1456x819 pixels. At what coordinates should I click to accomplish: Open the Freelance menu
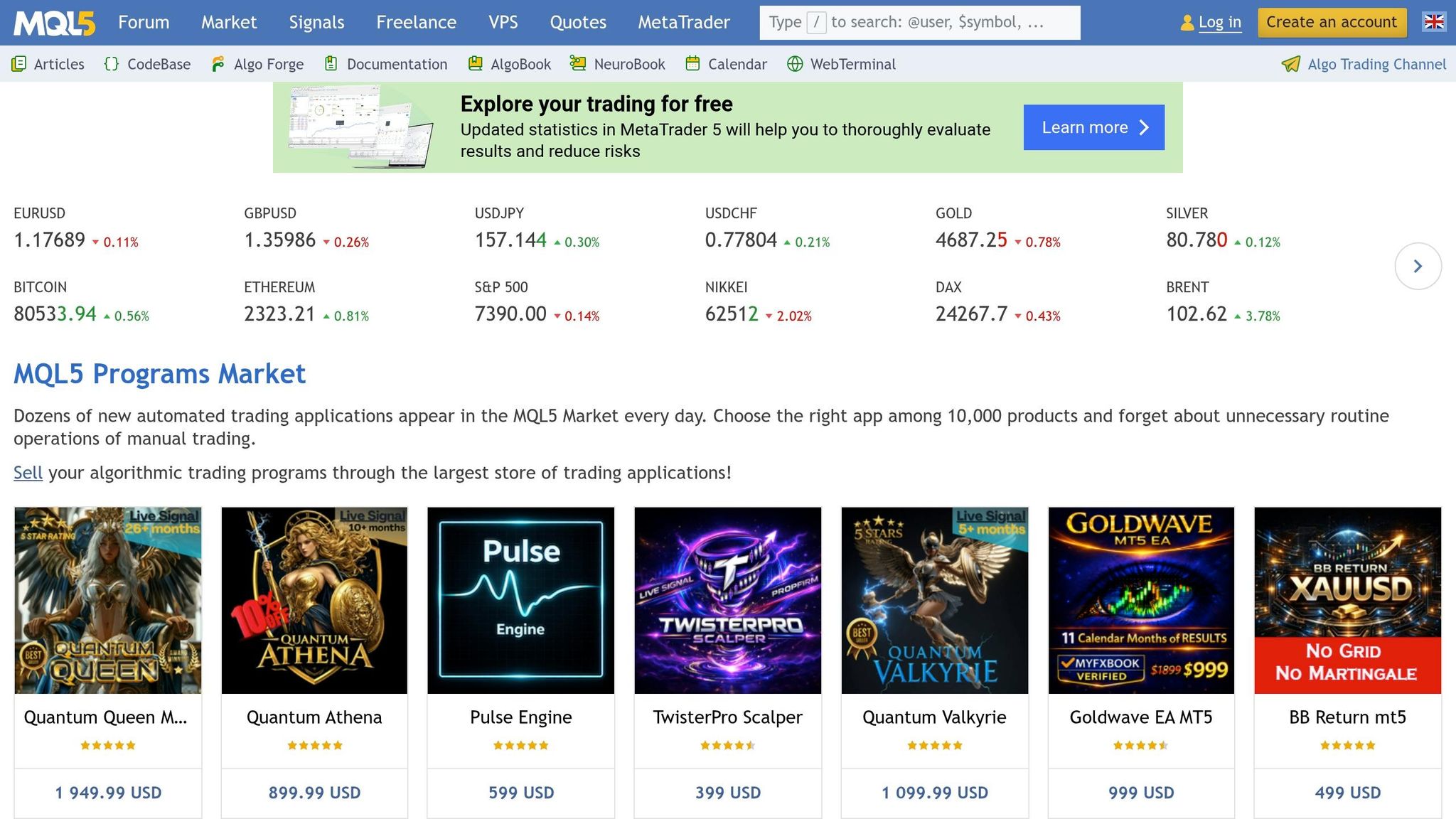coord(417,23)
